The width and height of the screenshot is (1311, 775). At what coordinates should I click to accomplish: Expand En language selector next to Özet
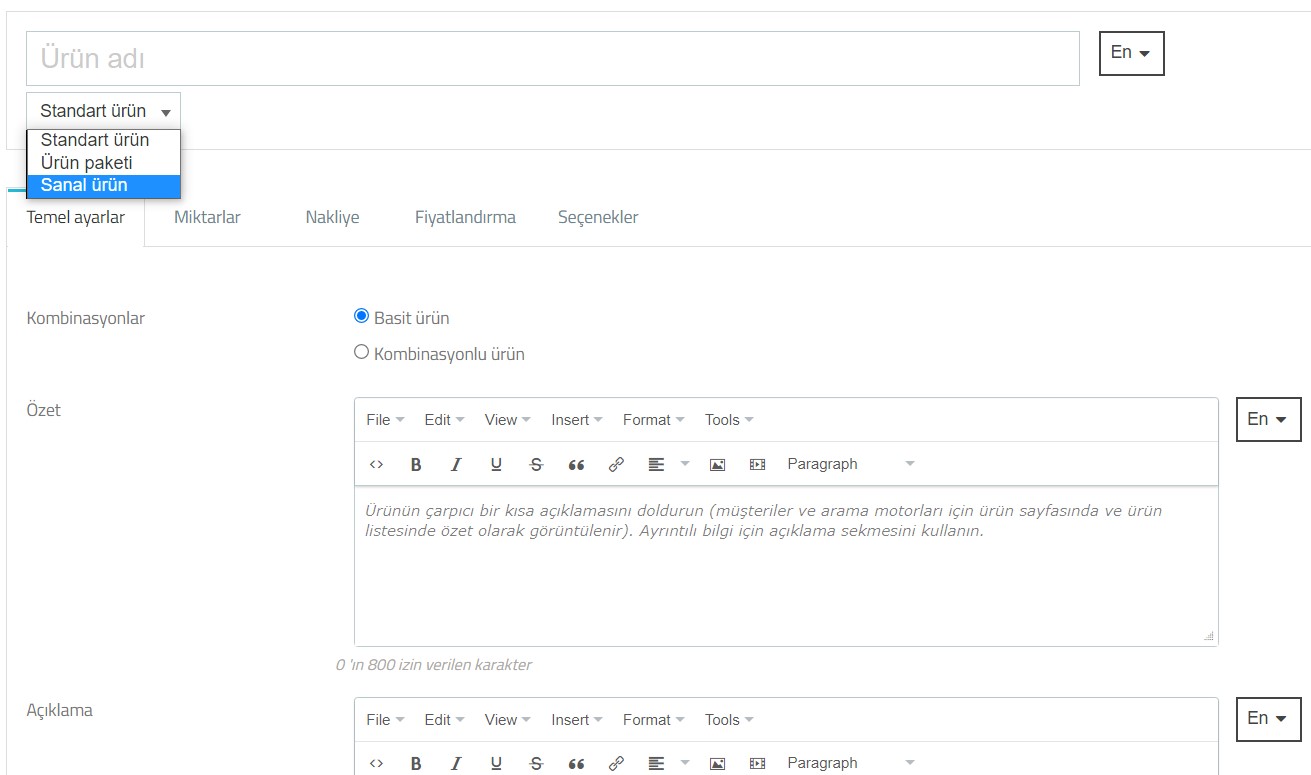(1268, 419)
